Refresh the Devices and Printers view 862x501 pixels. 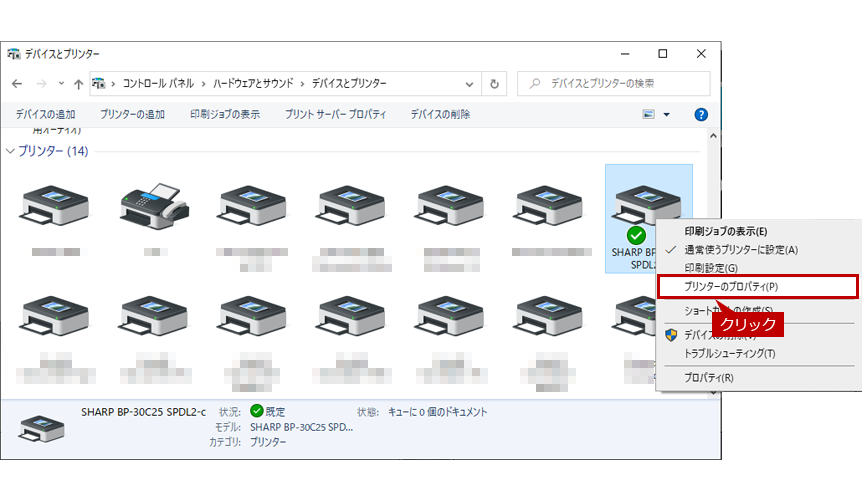[x=494, y=84]
